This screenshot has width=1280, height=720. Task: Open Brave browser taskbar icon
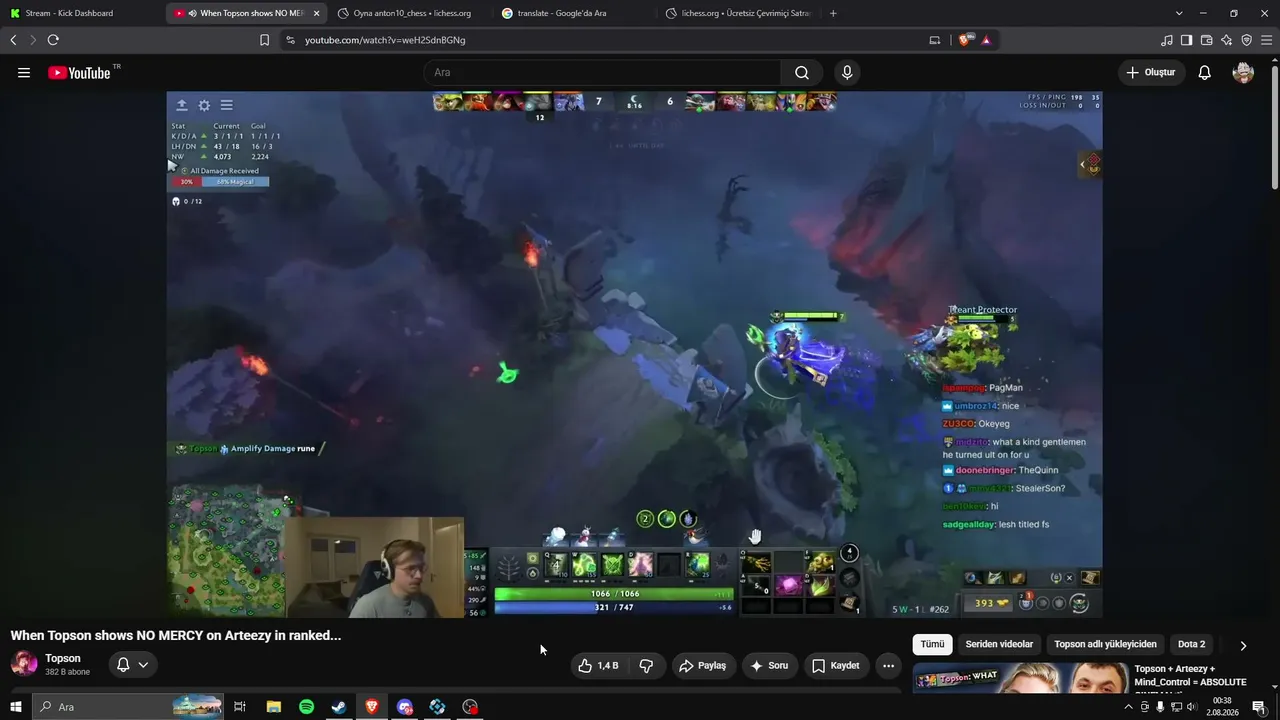click(x=372, y=707)
